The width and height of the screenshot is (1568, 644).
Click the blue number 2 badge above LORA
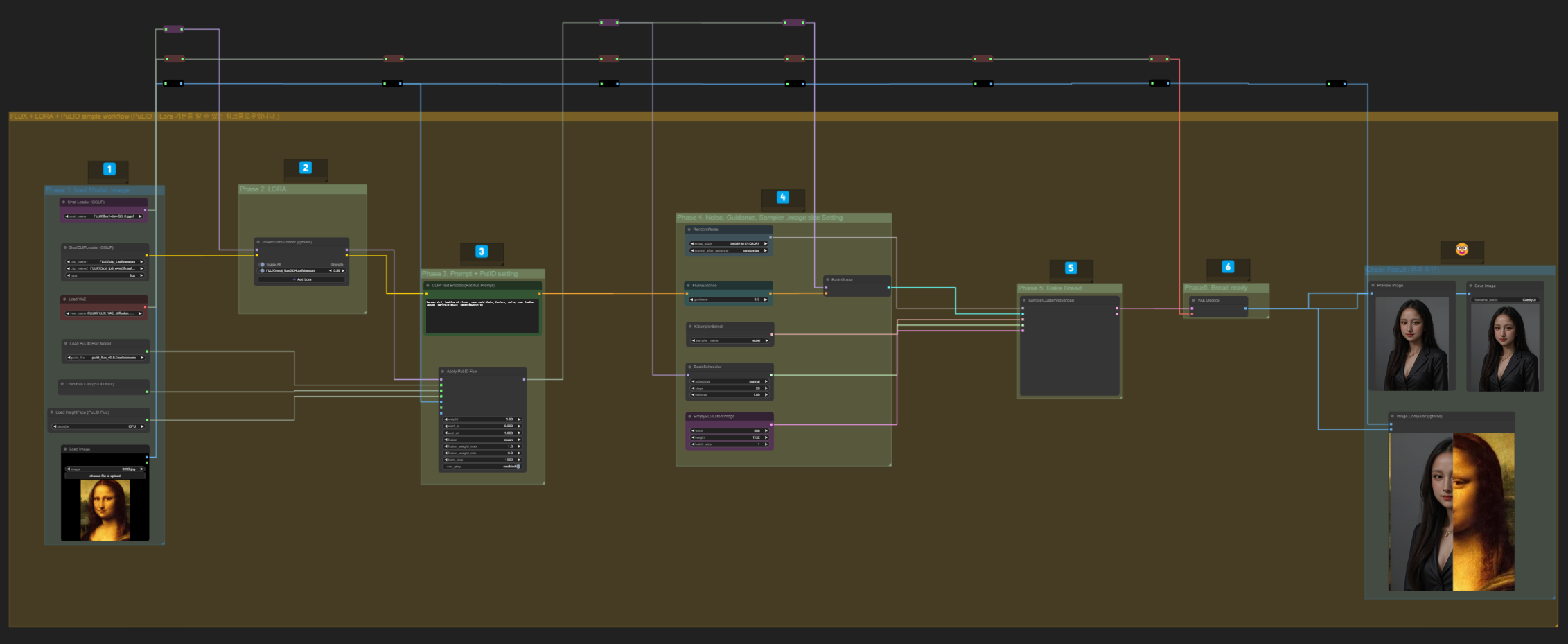click(305, 168)
